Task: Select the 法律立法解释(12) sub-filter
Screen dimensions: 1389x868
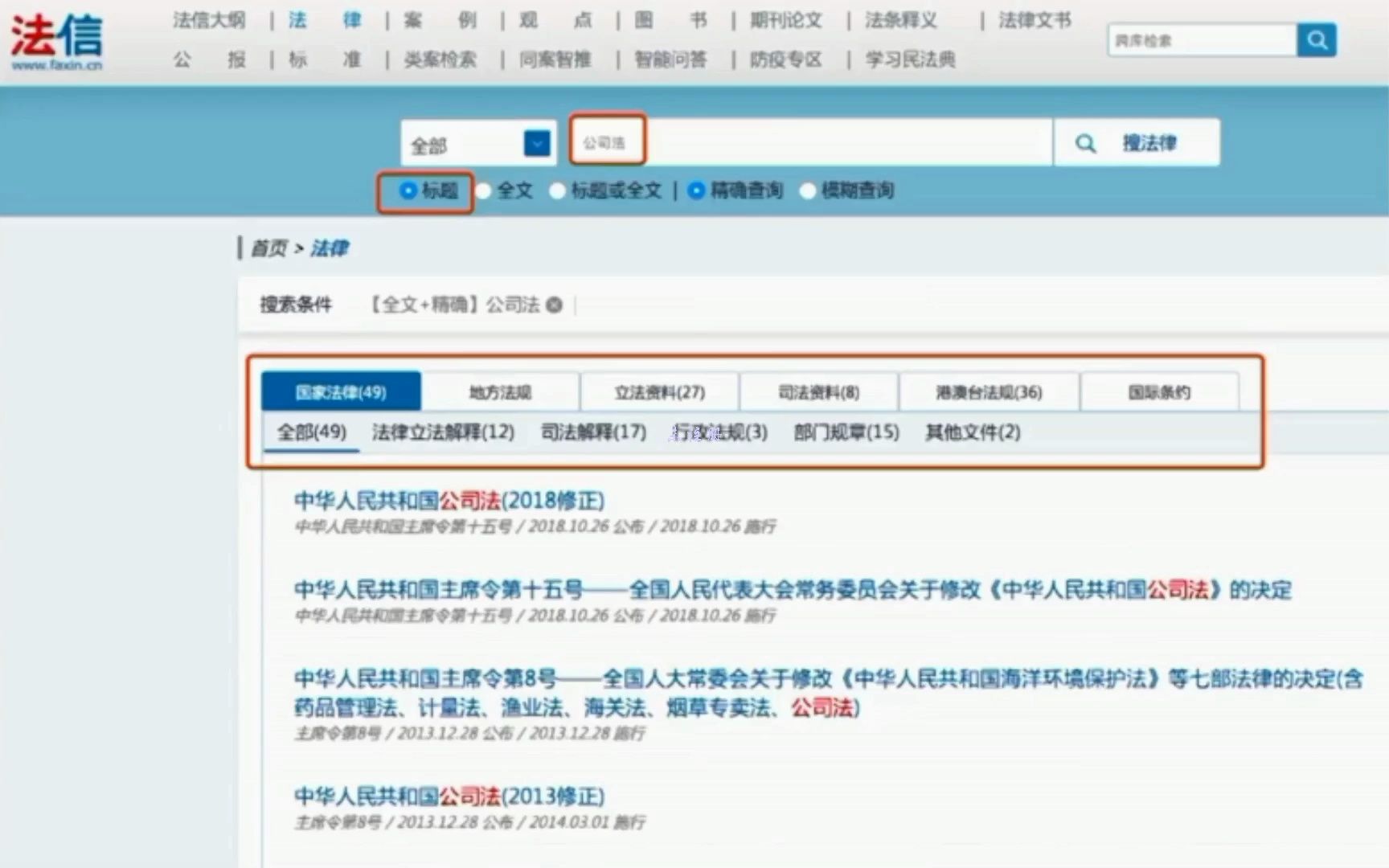Action: tap(443, 432)
